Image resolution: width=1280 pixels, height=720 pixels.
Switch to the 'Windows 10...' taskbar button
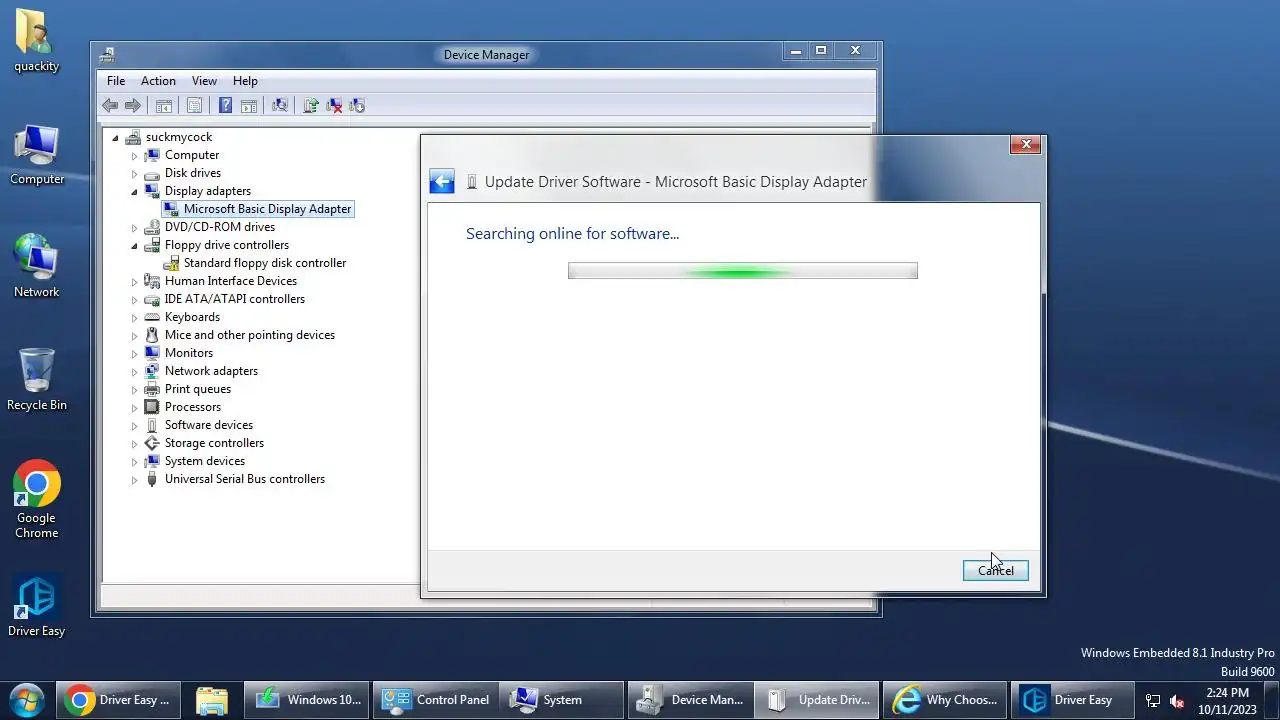point(308,700)
